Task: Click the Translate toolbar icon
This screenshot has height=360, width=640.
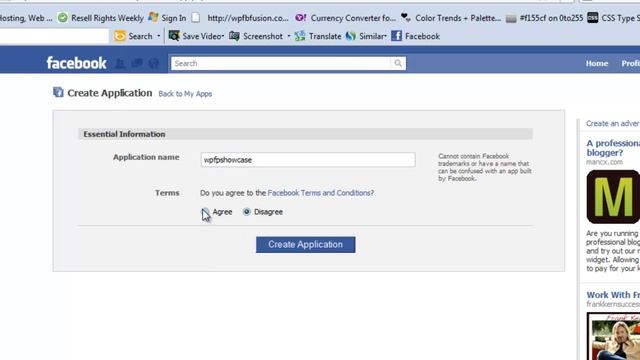Action: [300, 36]
